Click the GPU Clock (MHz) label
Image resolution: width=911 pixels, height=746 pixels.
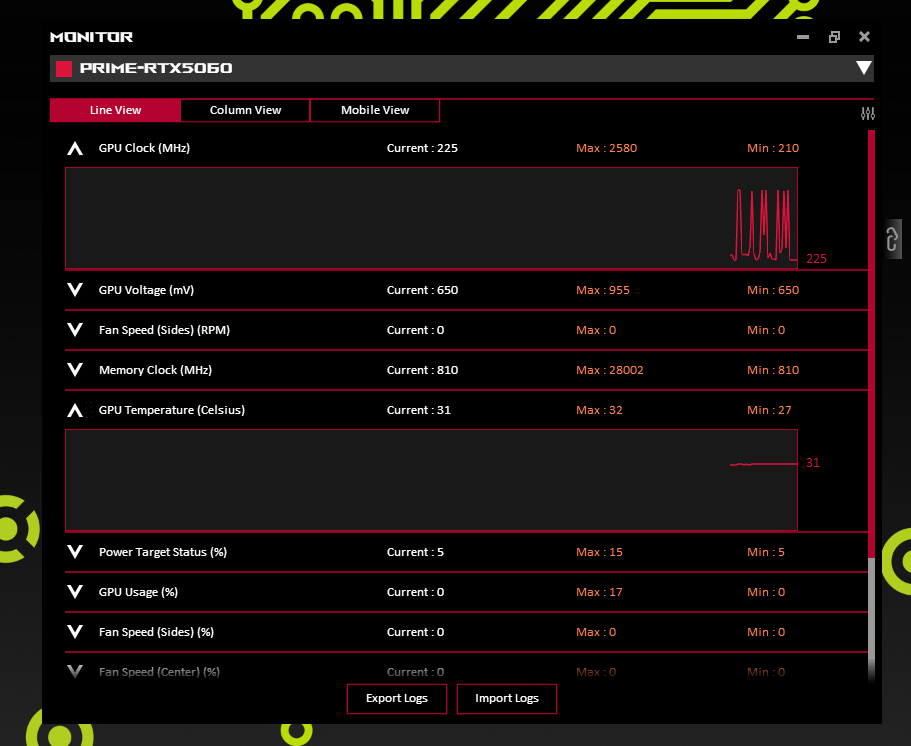click(144, 148)
